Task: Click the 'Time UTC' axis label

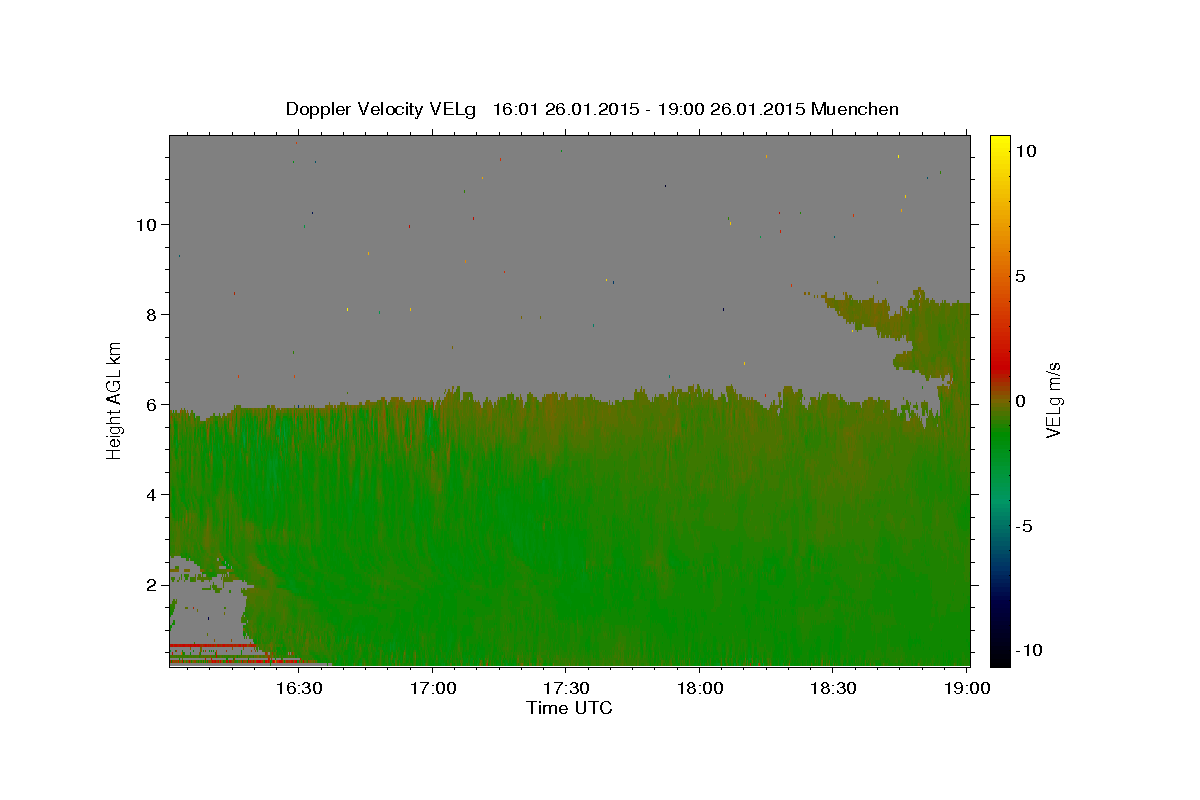Action: [569, 708]
